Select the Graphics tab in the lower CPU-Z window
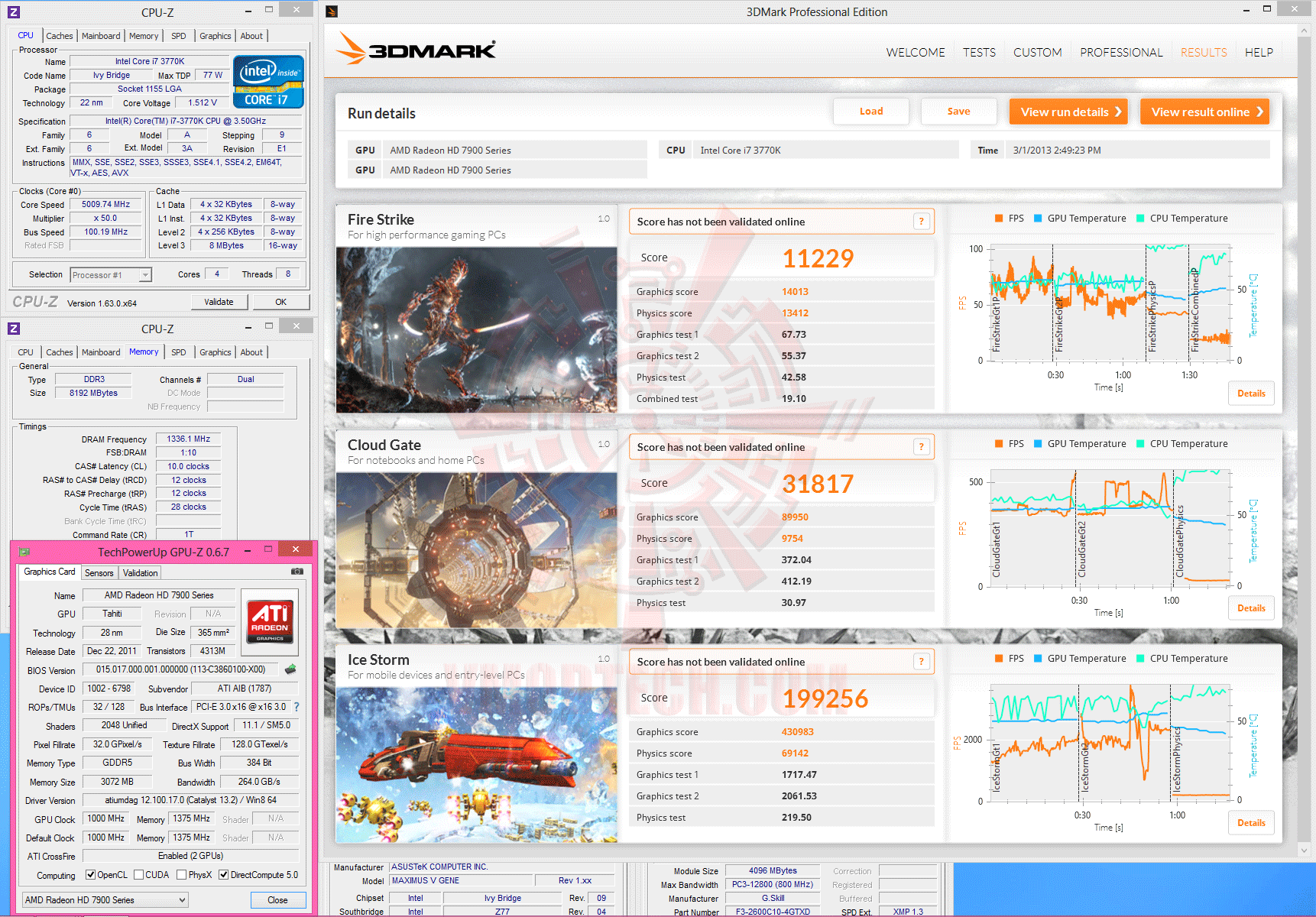The width and height of the screenshot is (1316, 917). (215, 352)
